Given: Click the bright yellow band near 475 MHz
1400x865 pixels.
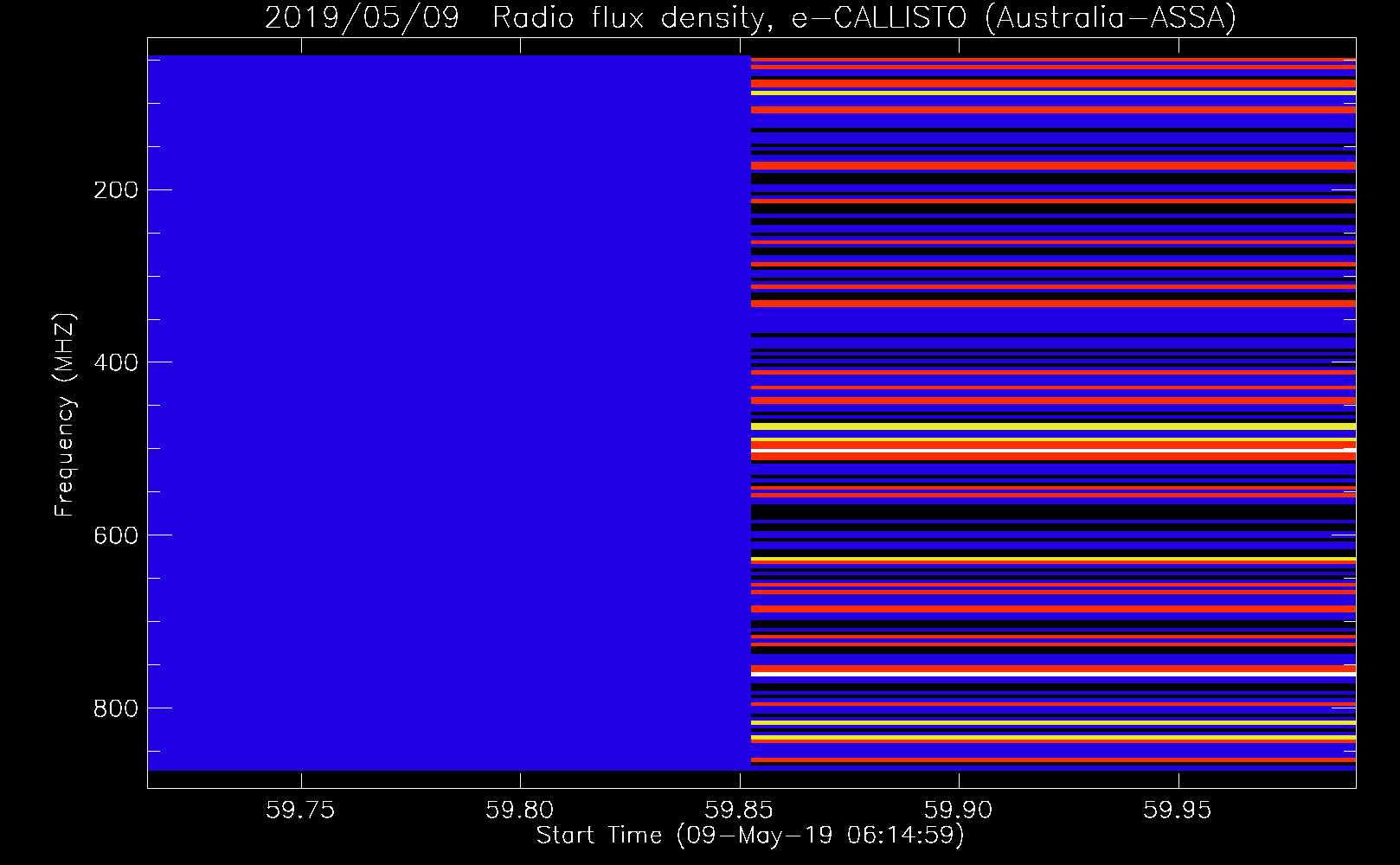Looking at the screenshot, I should tap(1053, 426).
